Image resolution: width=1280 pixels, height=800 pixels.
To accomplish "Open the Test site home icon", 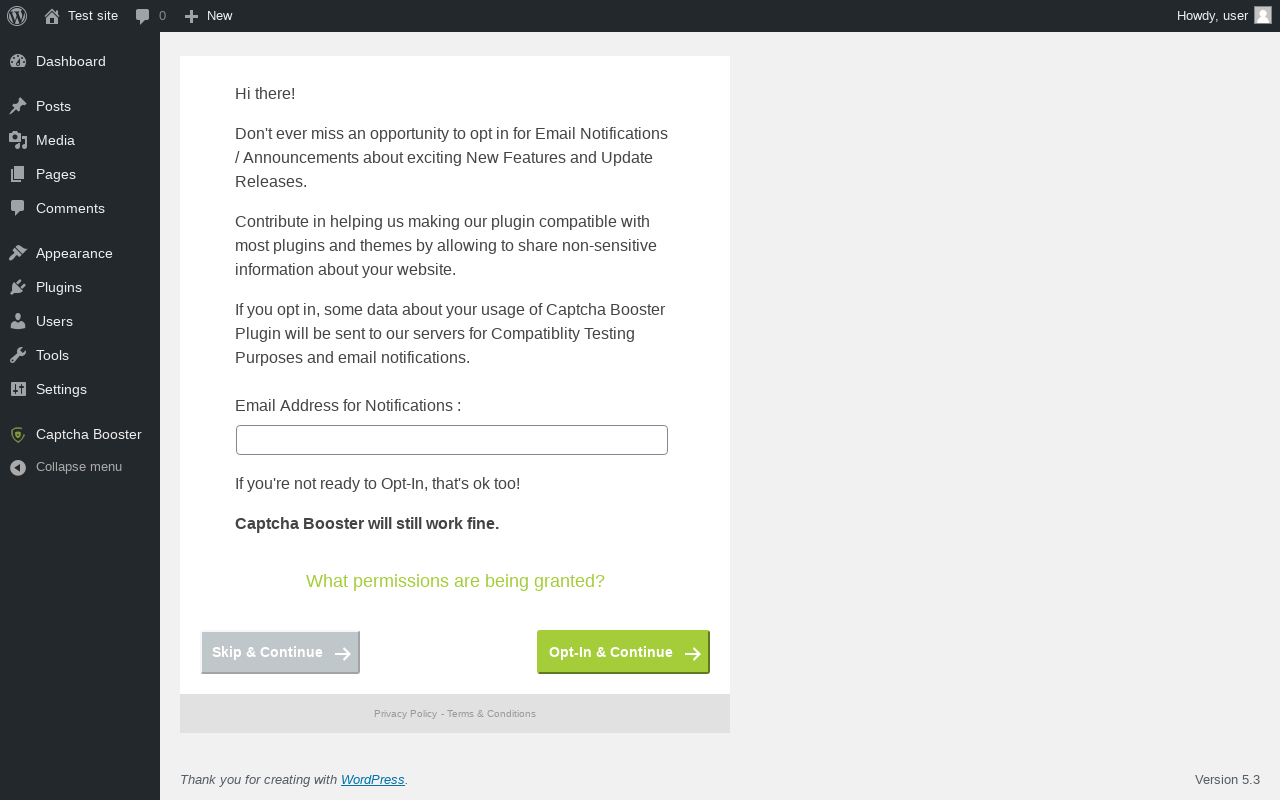I will tap(52, 16).
